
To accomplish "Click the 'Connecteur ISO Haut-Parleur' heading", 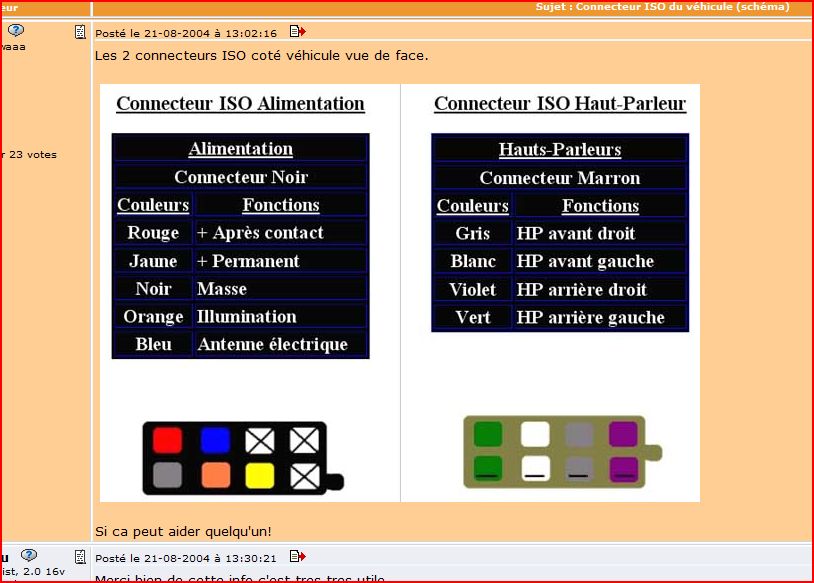I will tap(560, 104).
